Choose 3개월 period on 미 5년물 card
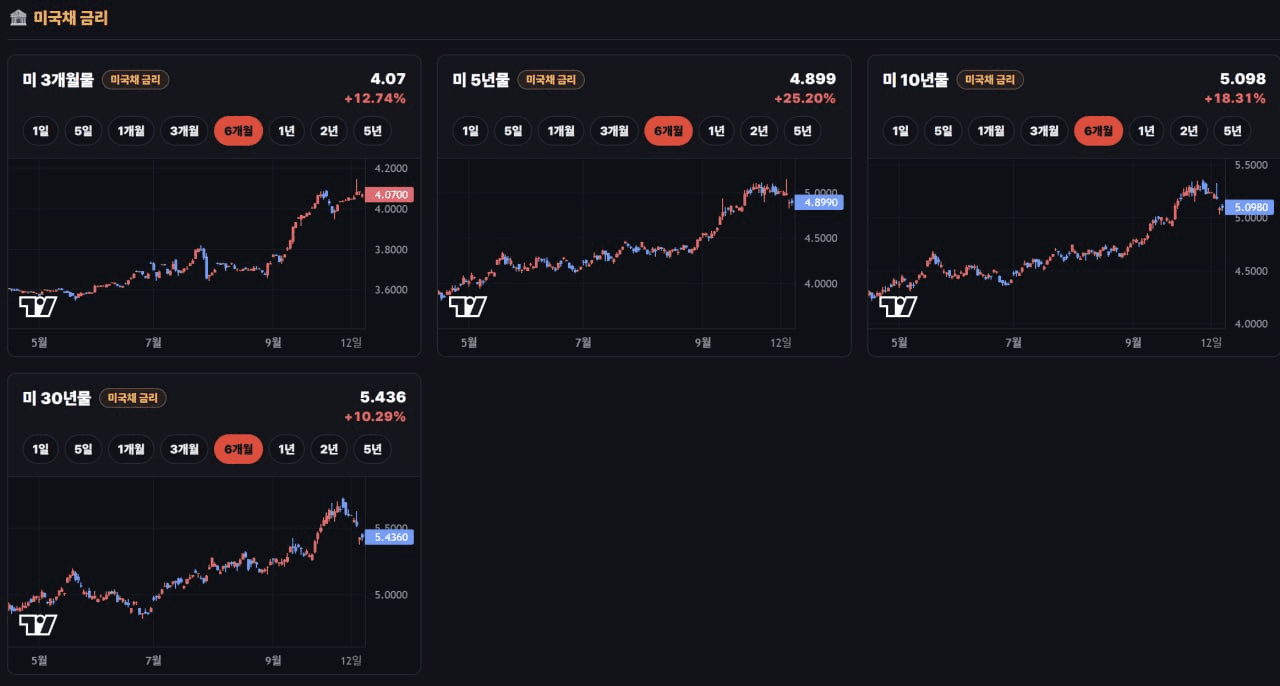Screen dimensions: 1280x686 click(614, 131)
